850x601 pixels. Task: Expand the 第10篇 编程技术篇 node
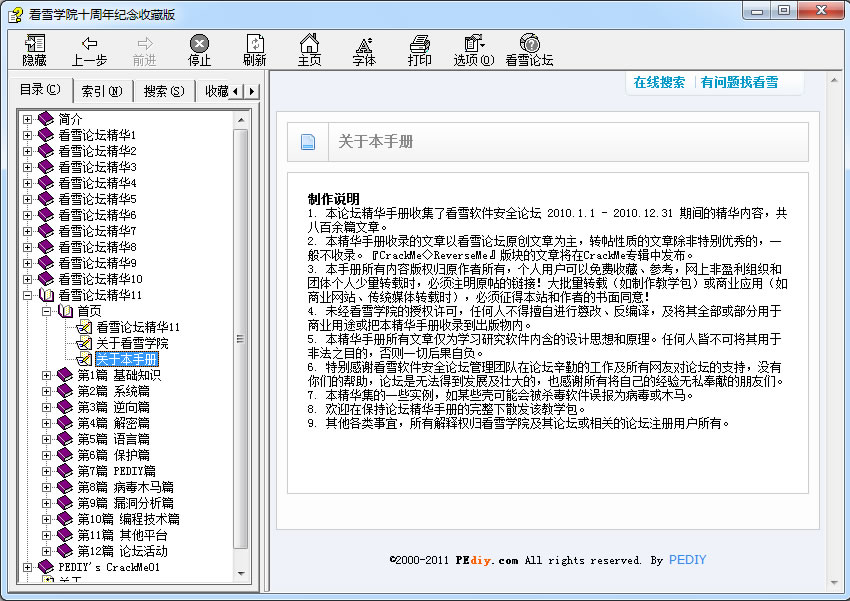[47, 519]
